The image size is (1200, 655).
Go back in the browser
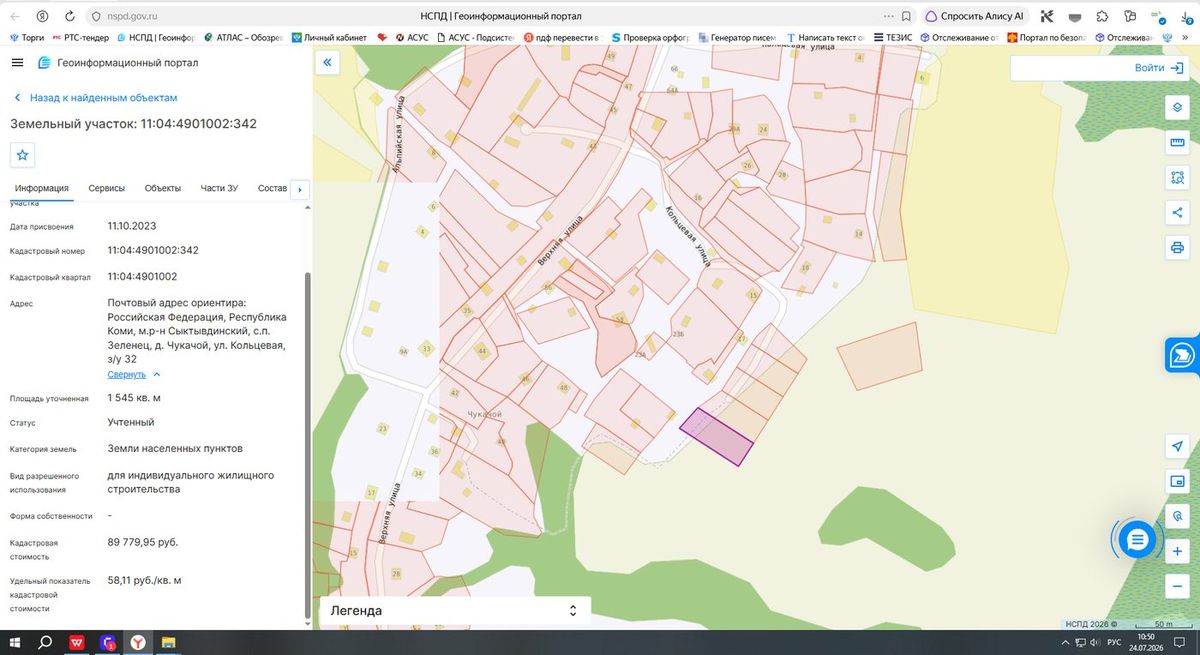(15, 16)
